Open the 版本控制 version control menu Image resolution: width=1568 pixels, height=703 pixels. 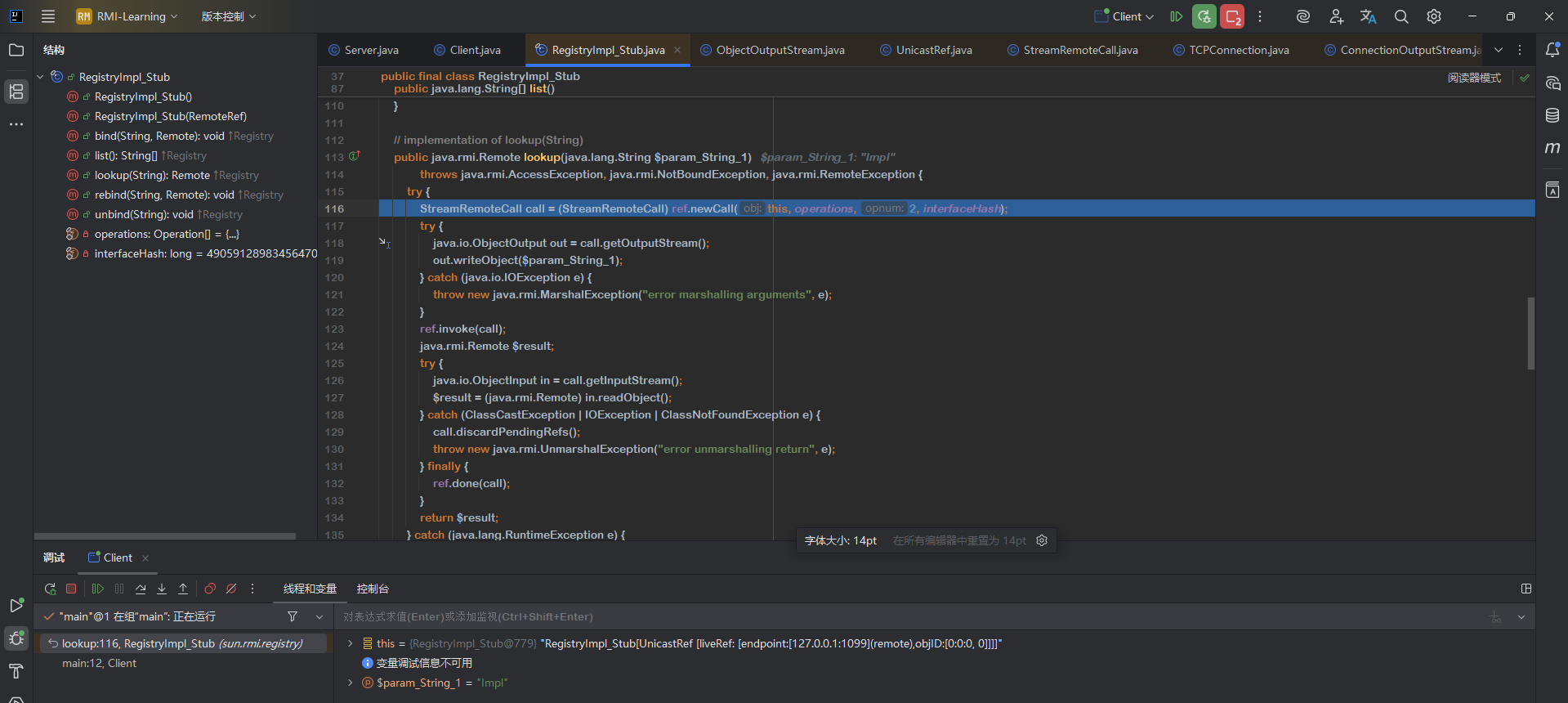pyautogui.click(x=228, y=16)
